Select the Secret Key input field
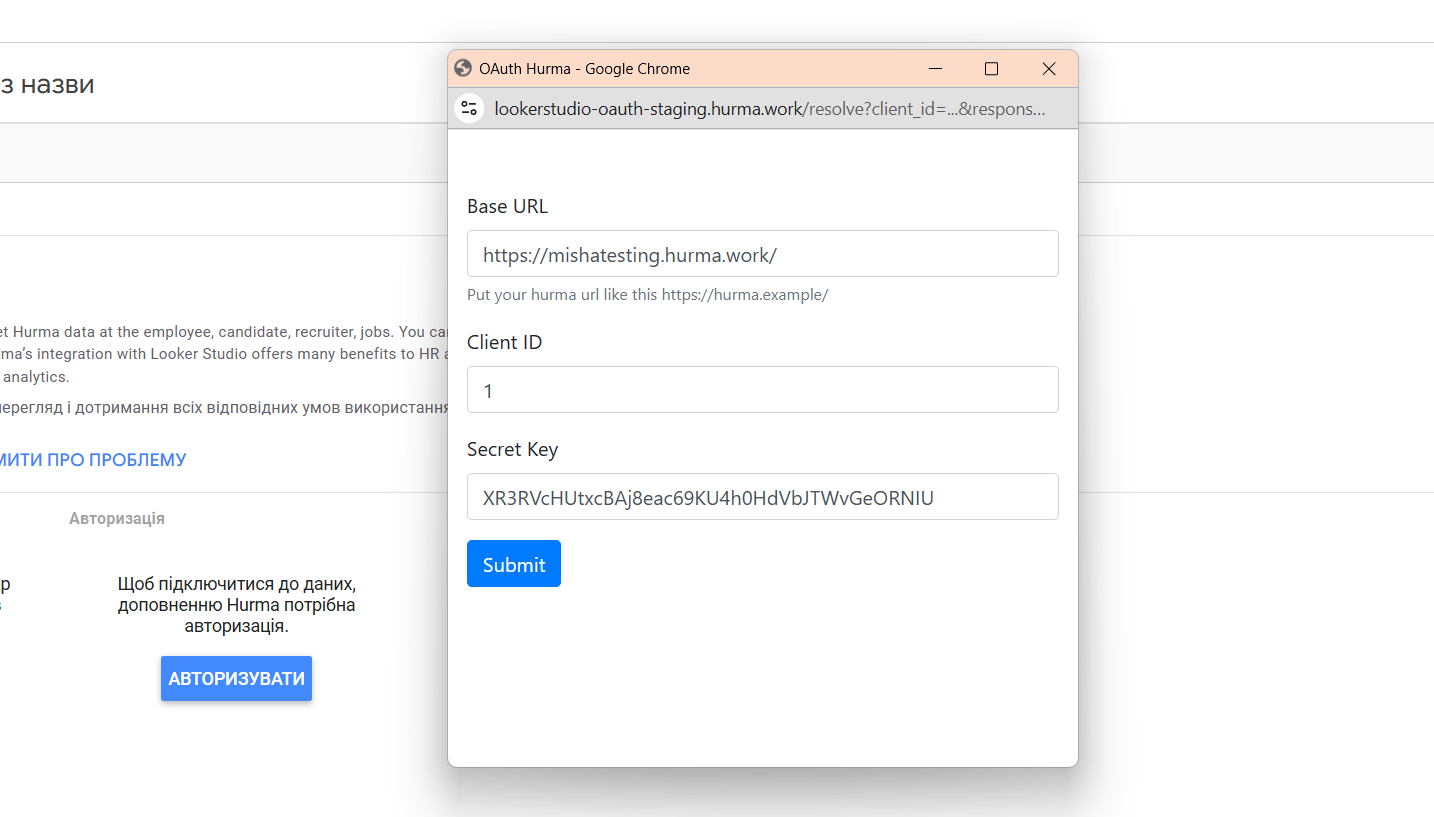This screenshot has width=1434, height=817. 762,497
